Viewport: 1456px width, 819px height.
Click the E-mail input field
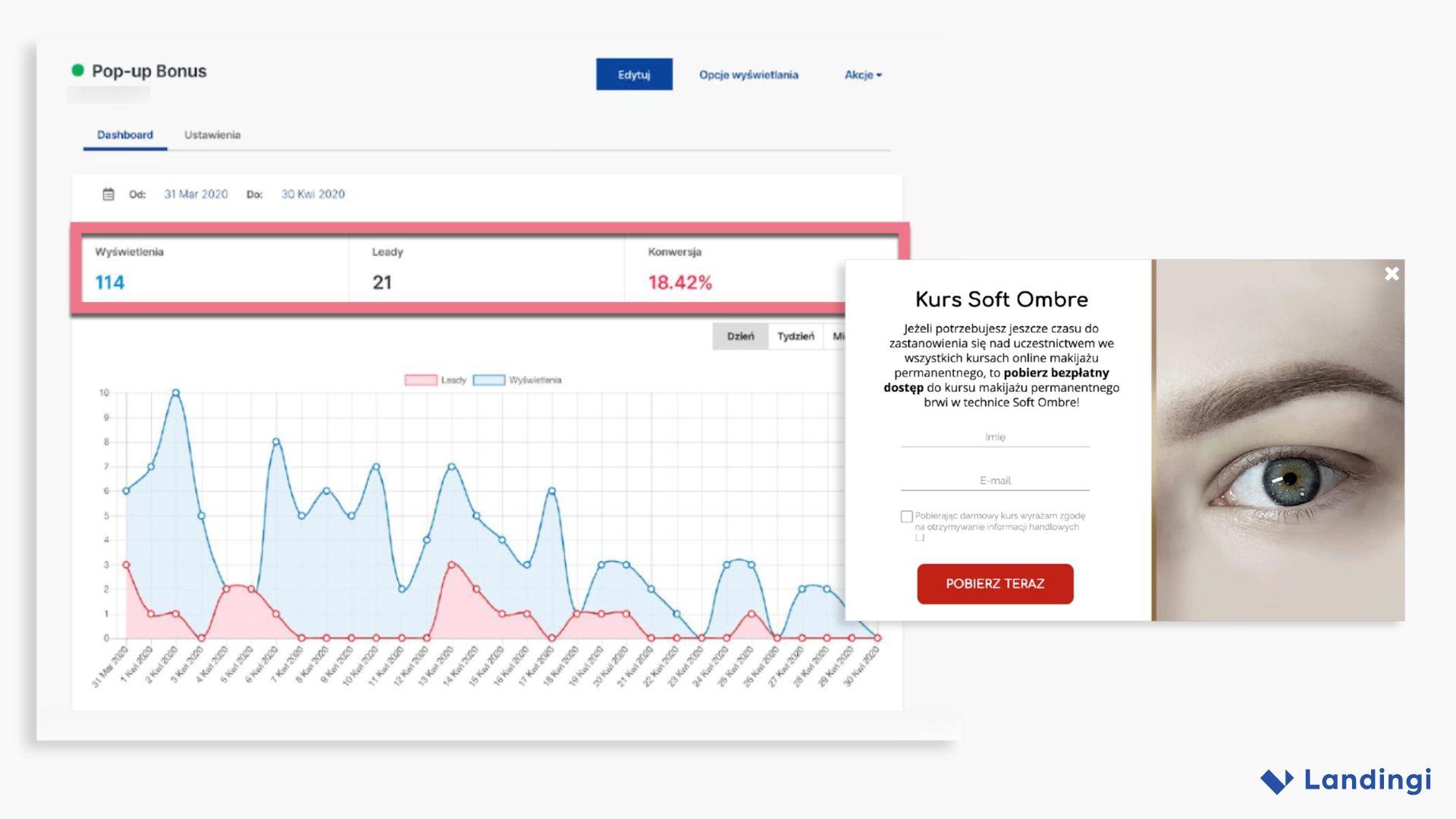pos(995,480)
